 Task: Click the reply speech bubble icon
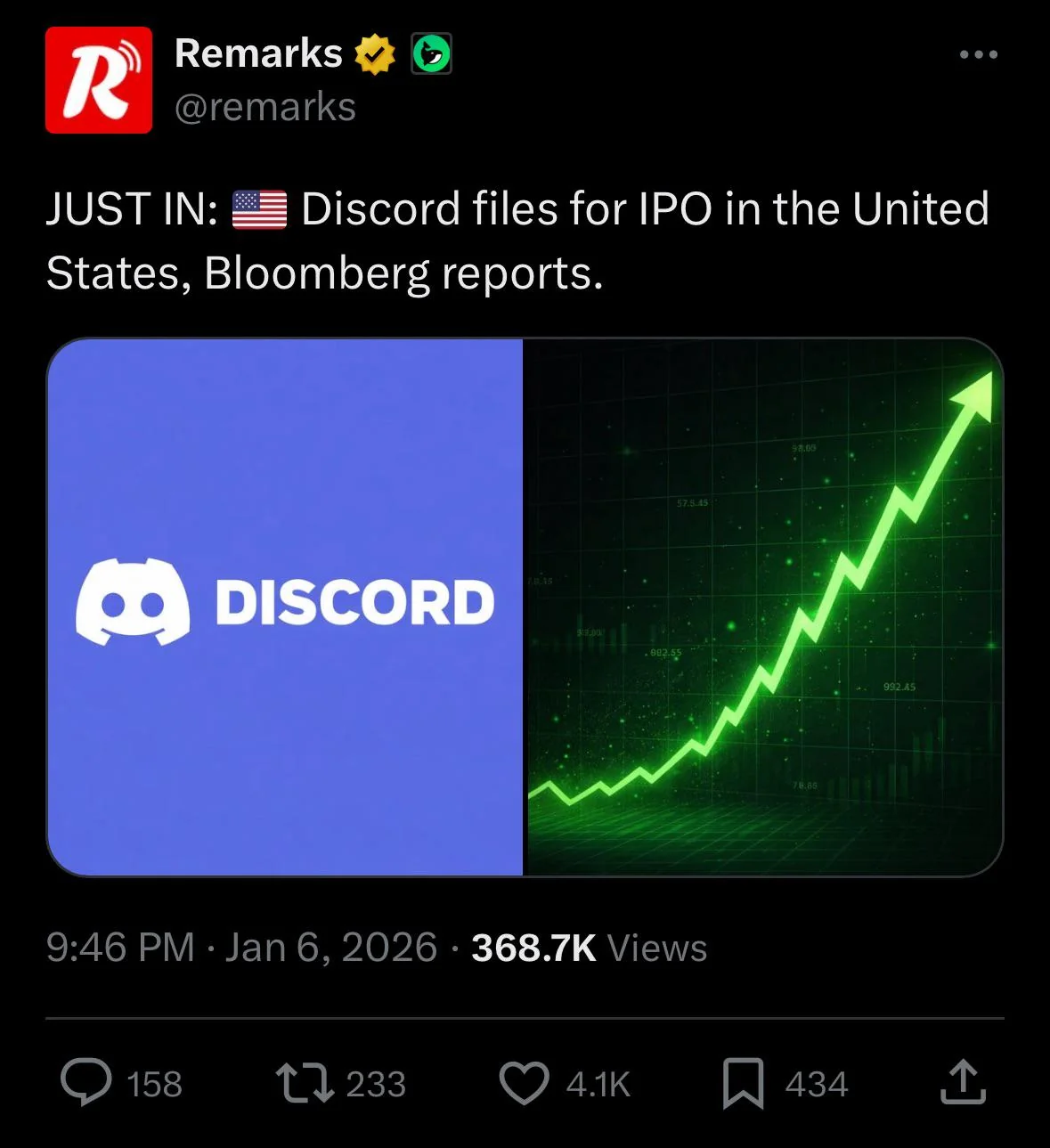coord(86,1082)
